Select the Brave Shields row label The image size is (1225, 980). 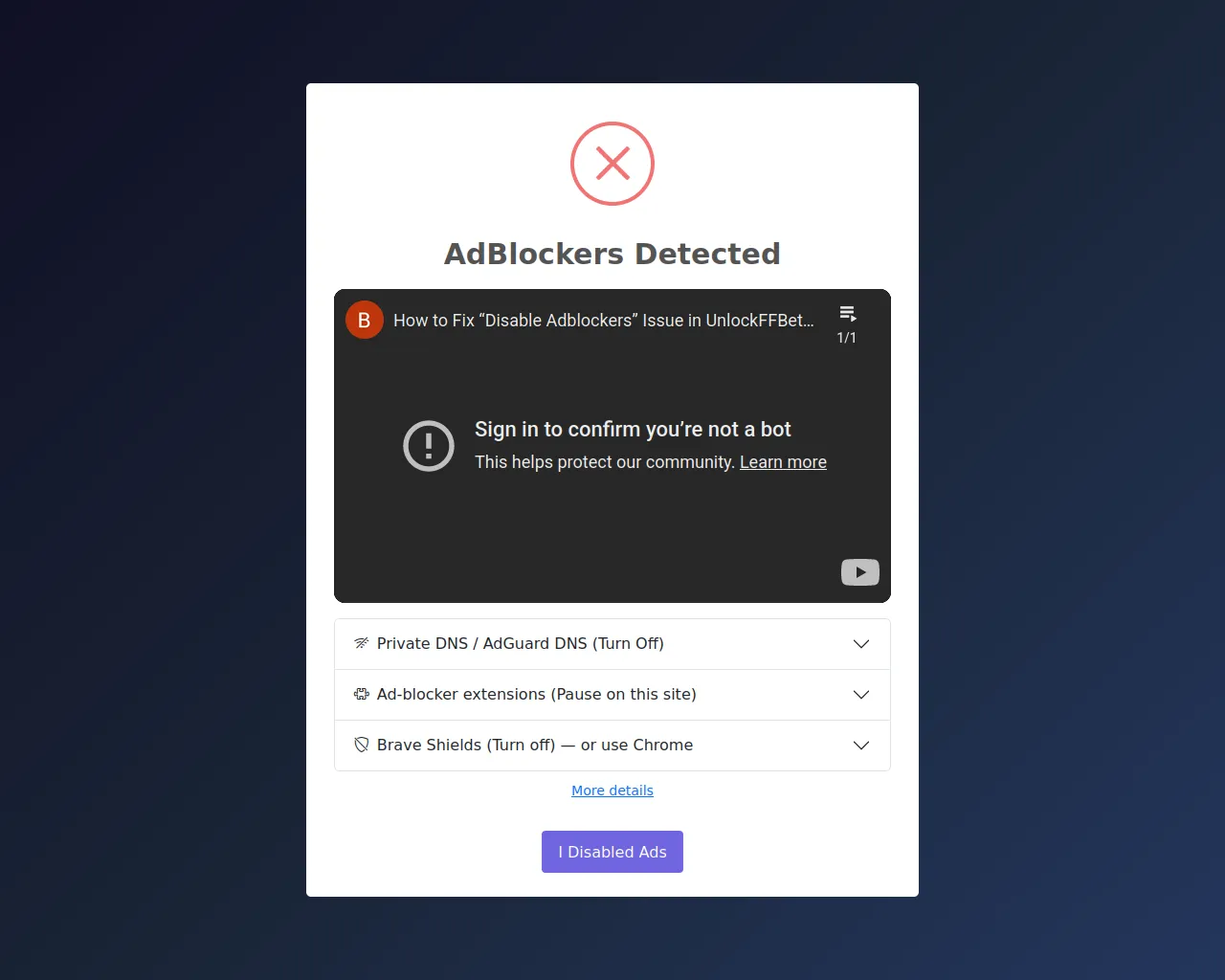[x=534, y=745]
